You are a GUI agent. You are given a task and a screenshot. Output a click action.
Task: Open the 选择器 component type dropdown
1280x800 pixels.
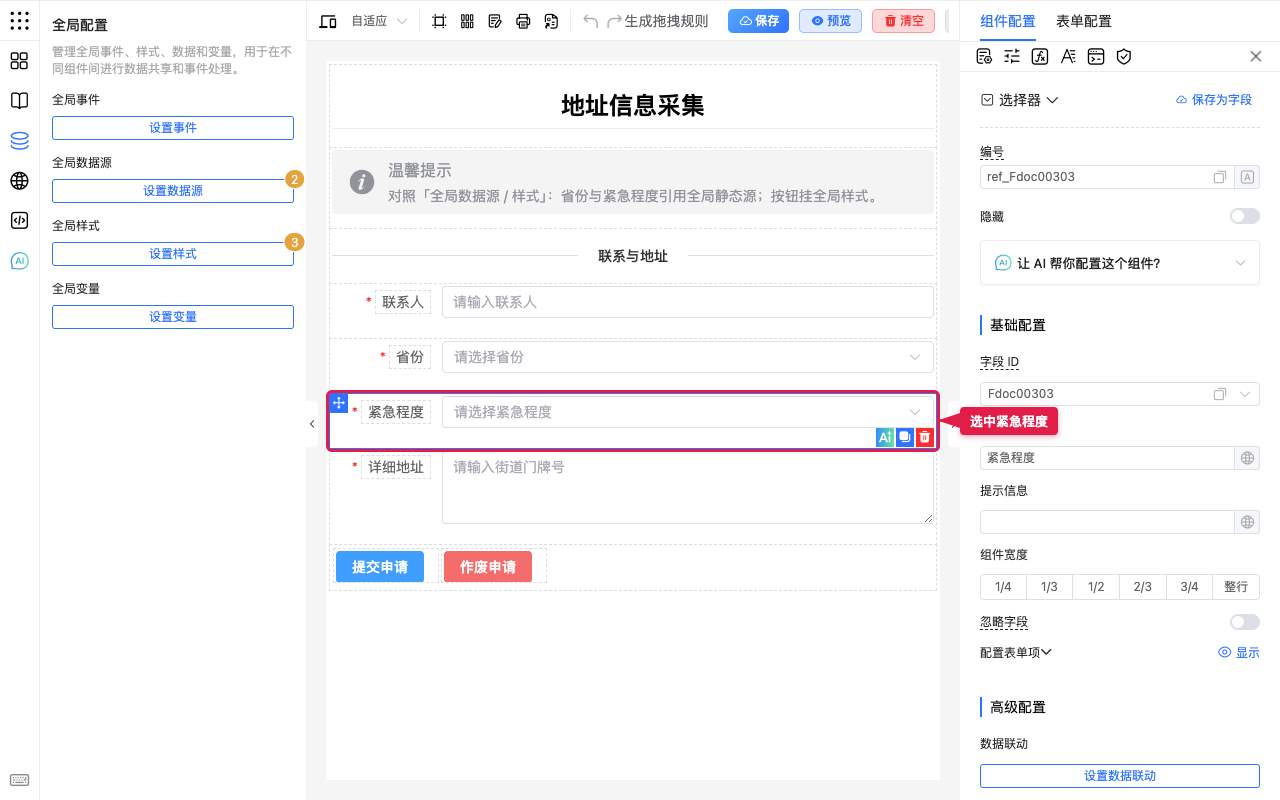coord(1020,100)
